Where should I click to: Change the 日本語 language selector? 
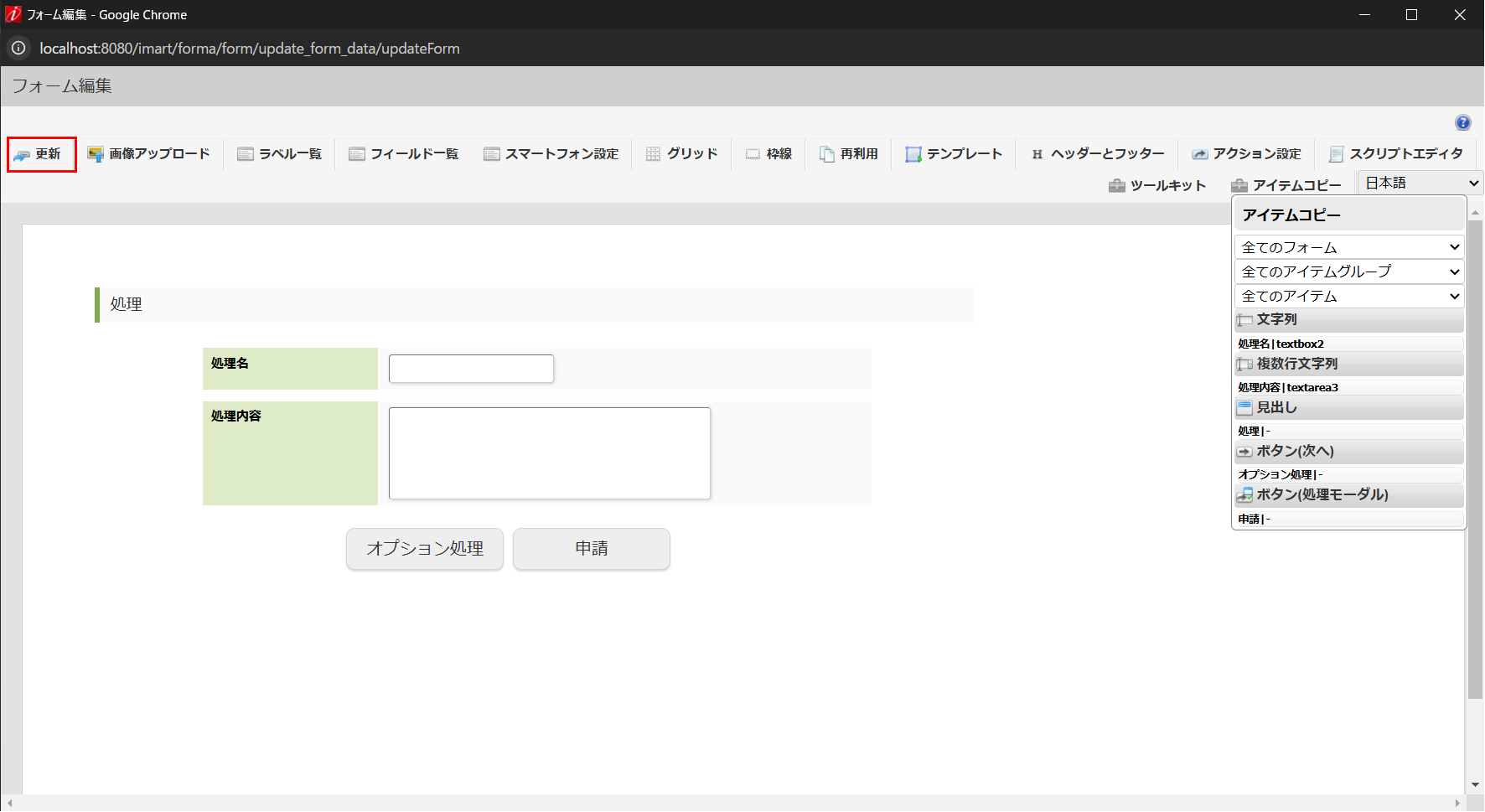tap(1419, 182)
